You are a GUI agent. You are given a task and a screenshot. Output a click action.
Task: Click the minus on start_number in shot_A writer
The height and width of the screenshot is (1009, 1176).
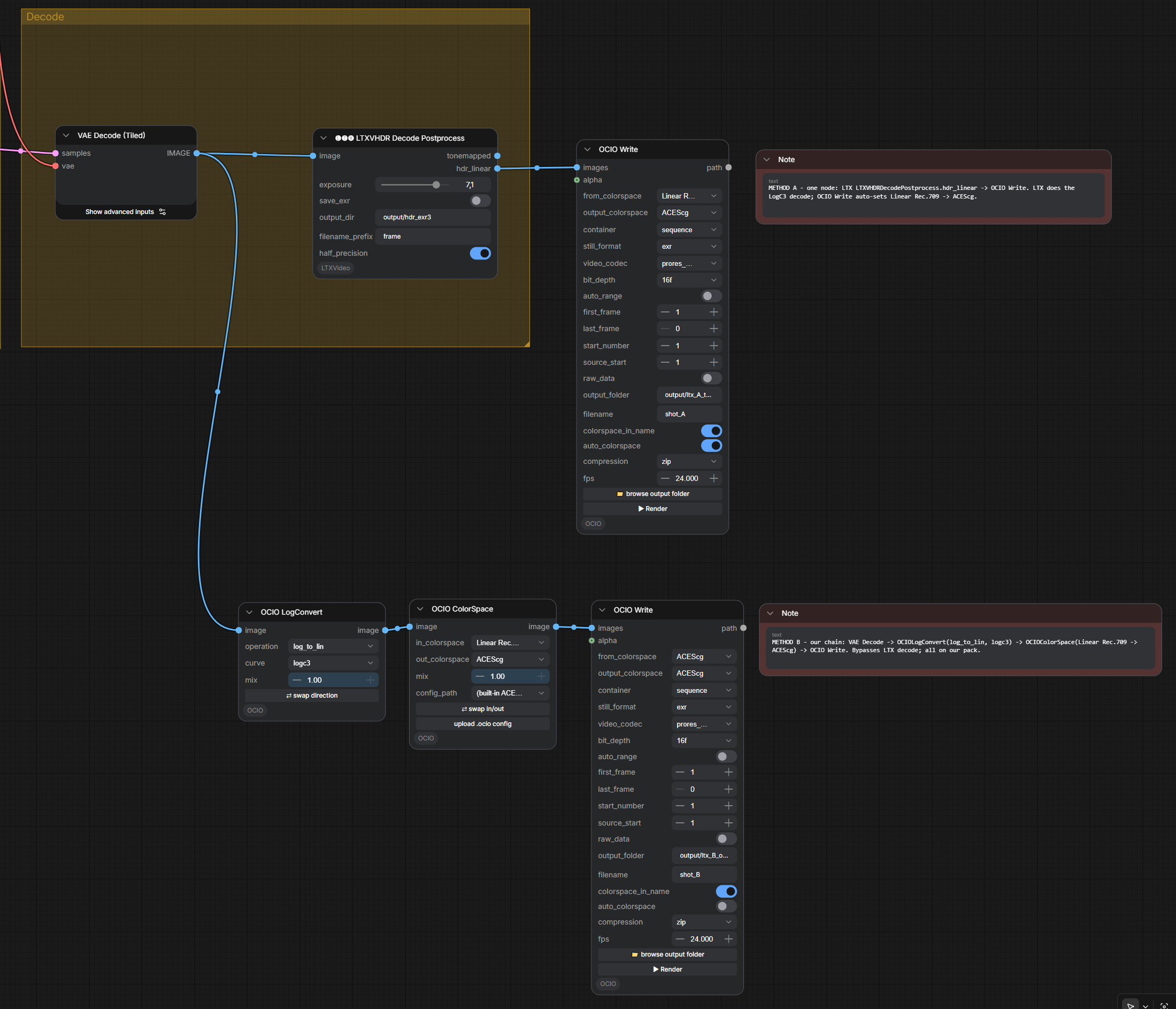click(665, 345)
